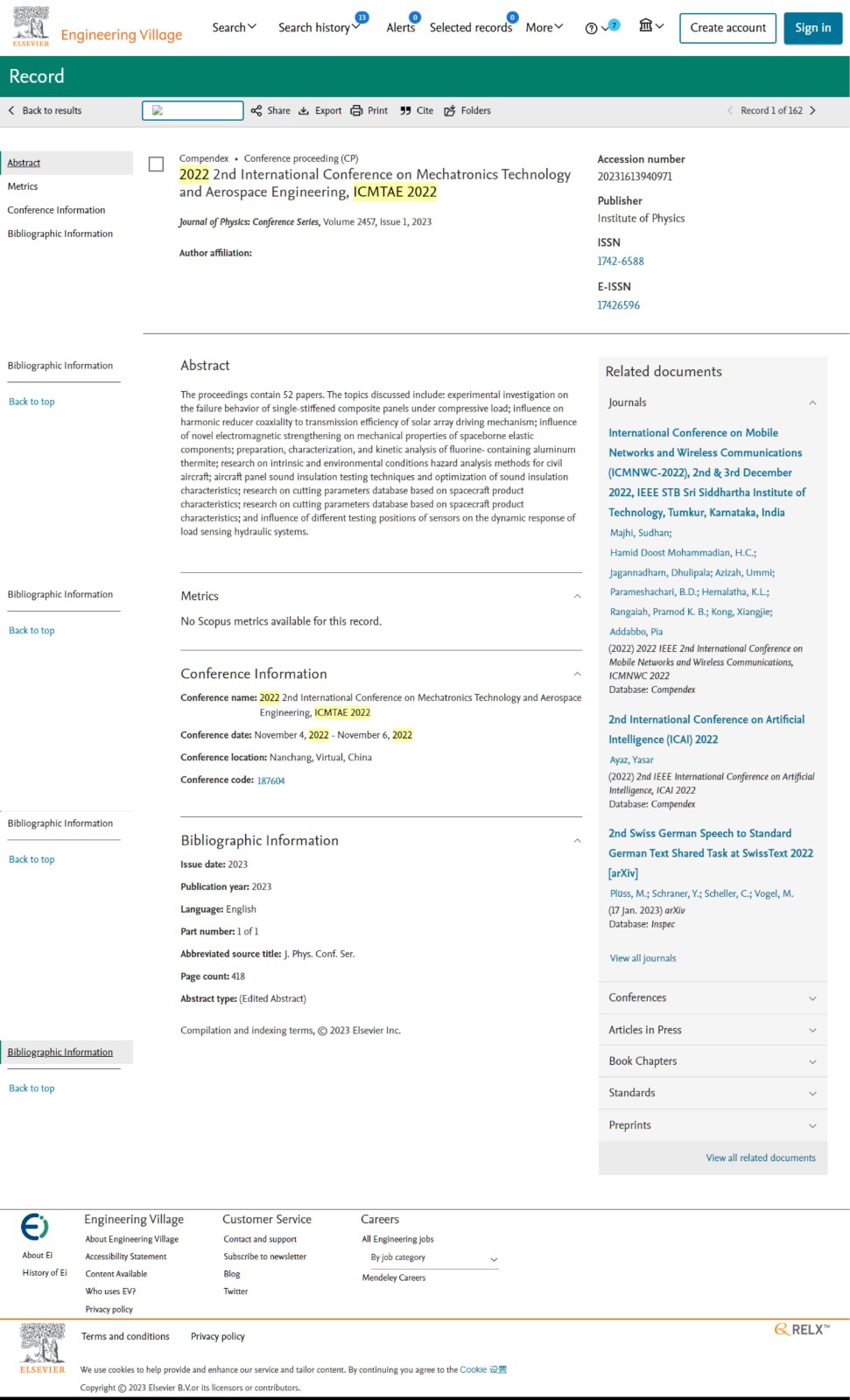Expand the Conferences related documents section
This screenshot has width=850, height=1400.
713,998
